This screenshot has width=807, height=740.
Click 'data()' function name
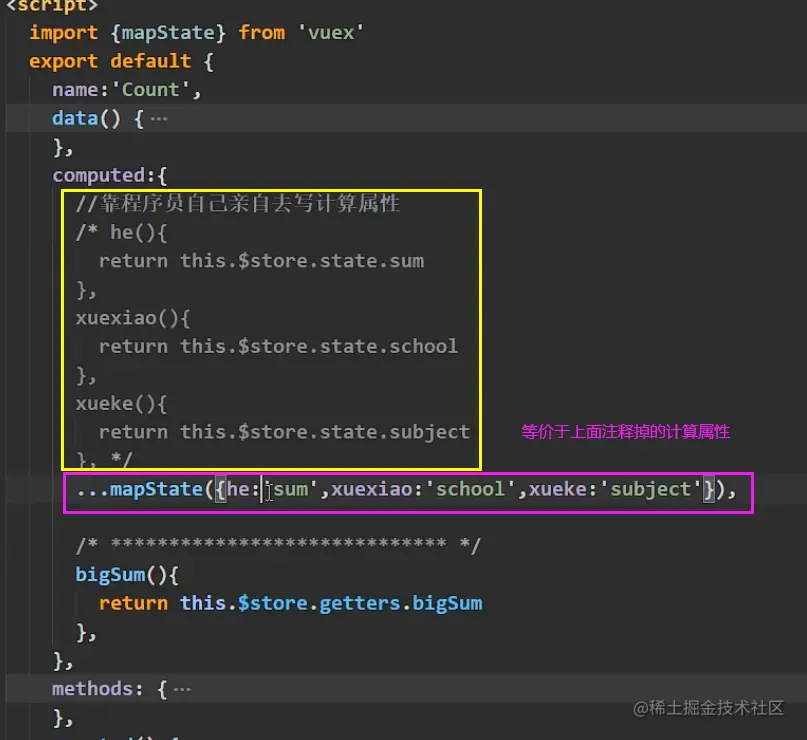86,118
